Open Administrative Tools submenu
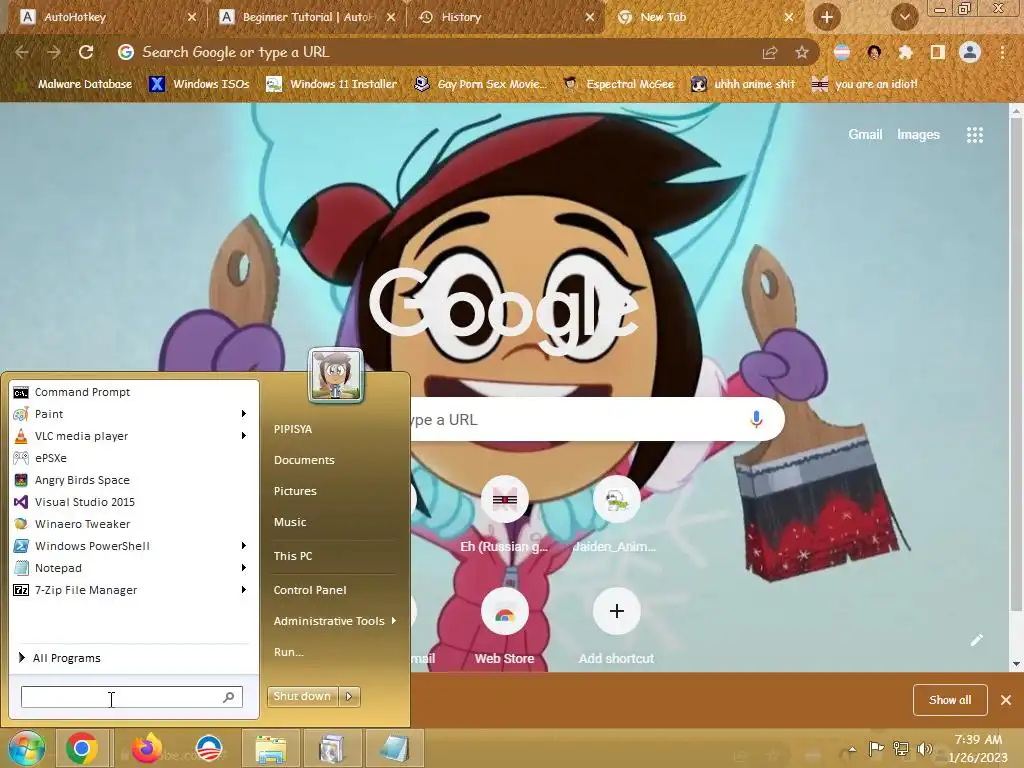This screenshot has width=1024, height=768. click(x=334, y=621)
